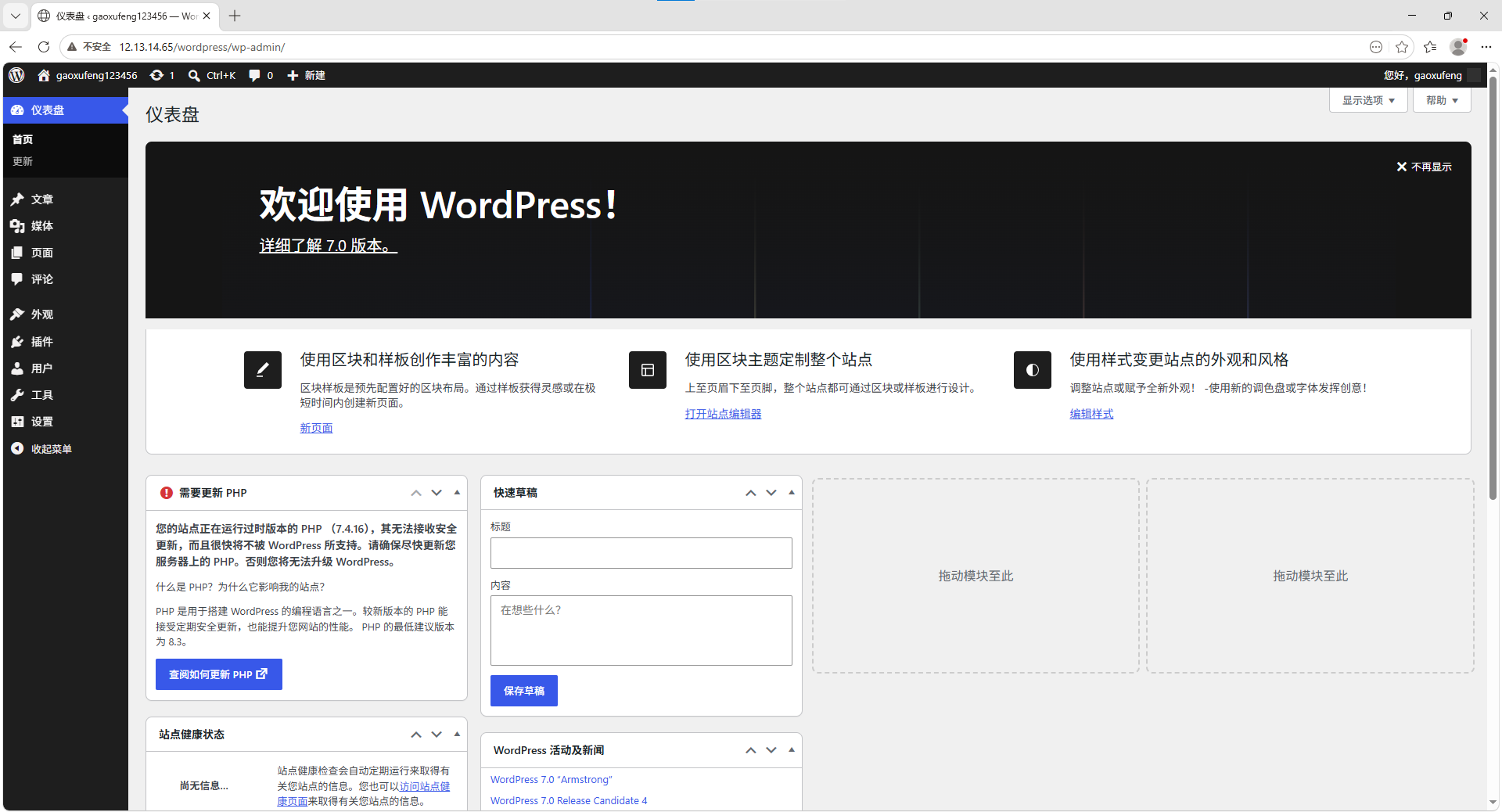Screen dimensions: 1502x812
Task: Select 更新 submenu under dashboard
Action: 23,161
